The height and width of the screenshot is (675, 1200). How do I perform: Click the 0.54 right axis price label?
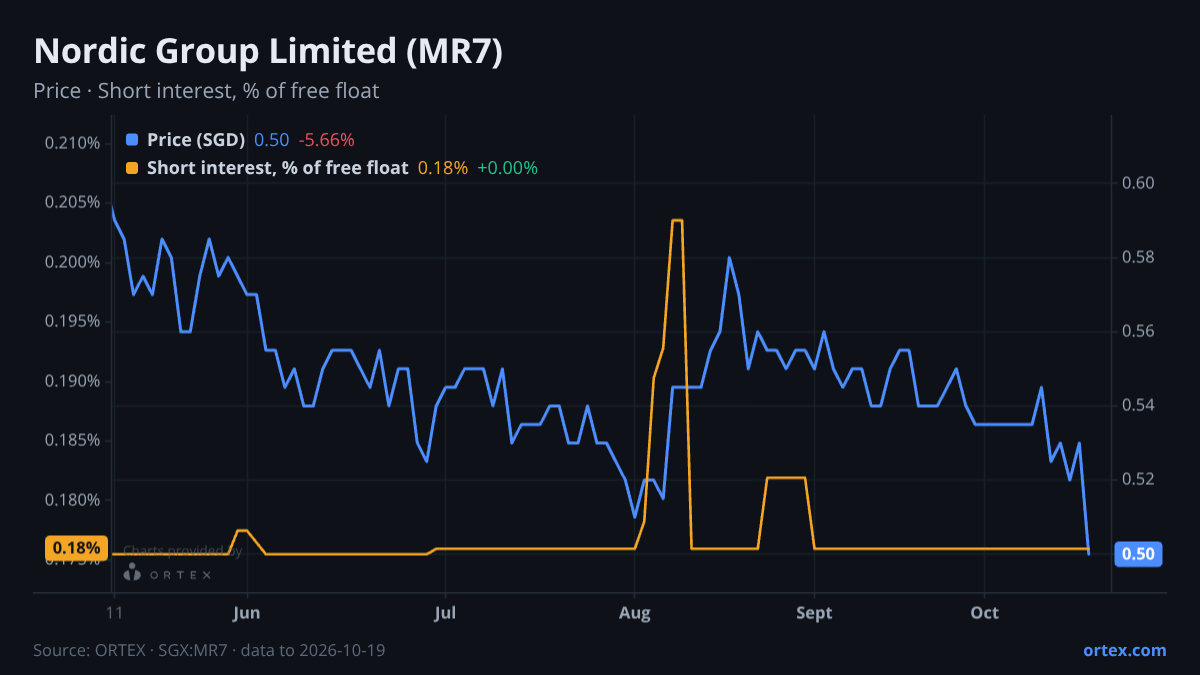[1140, 405]
